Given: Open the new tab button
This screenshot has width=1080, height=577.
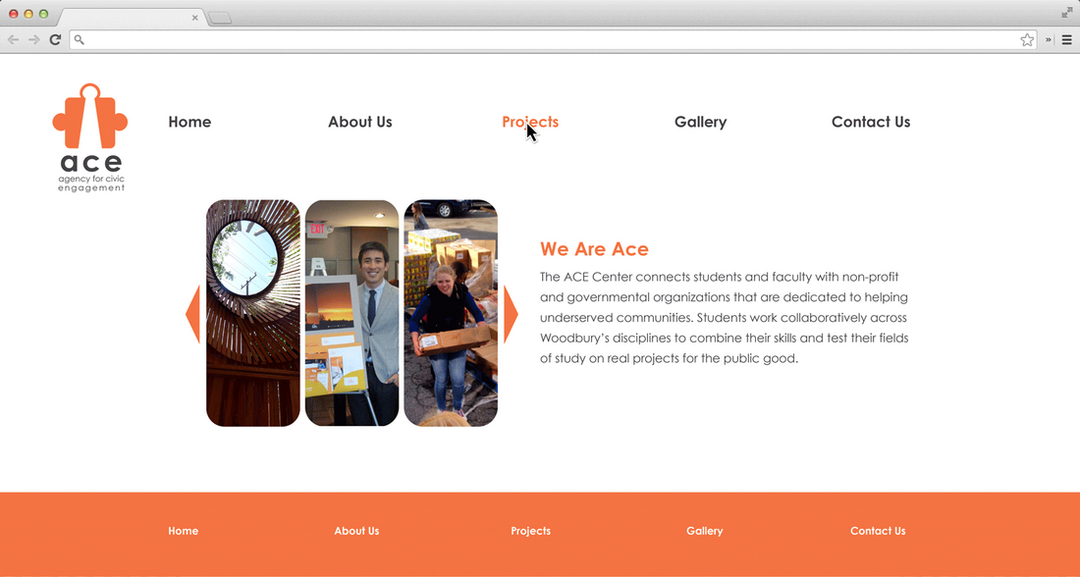Looking at the screenshot, I should pos(220,18).
